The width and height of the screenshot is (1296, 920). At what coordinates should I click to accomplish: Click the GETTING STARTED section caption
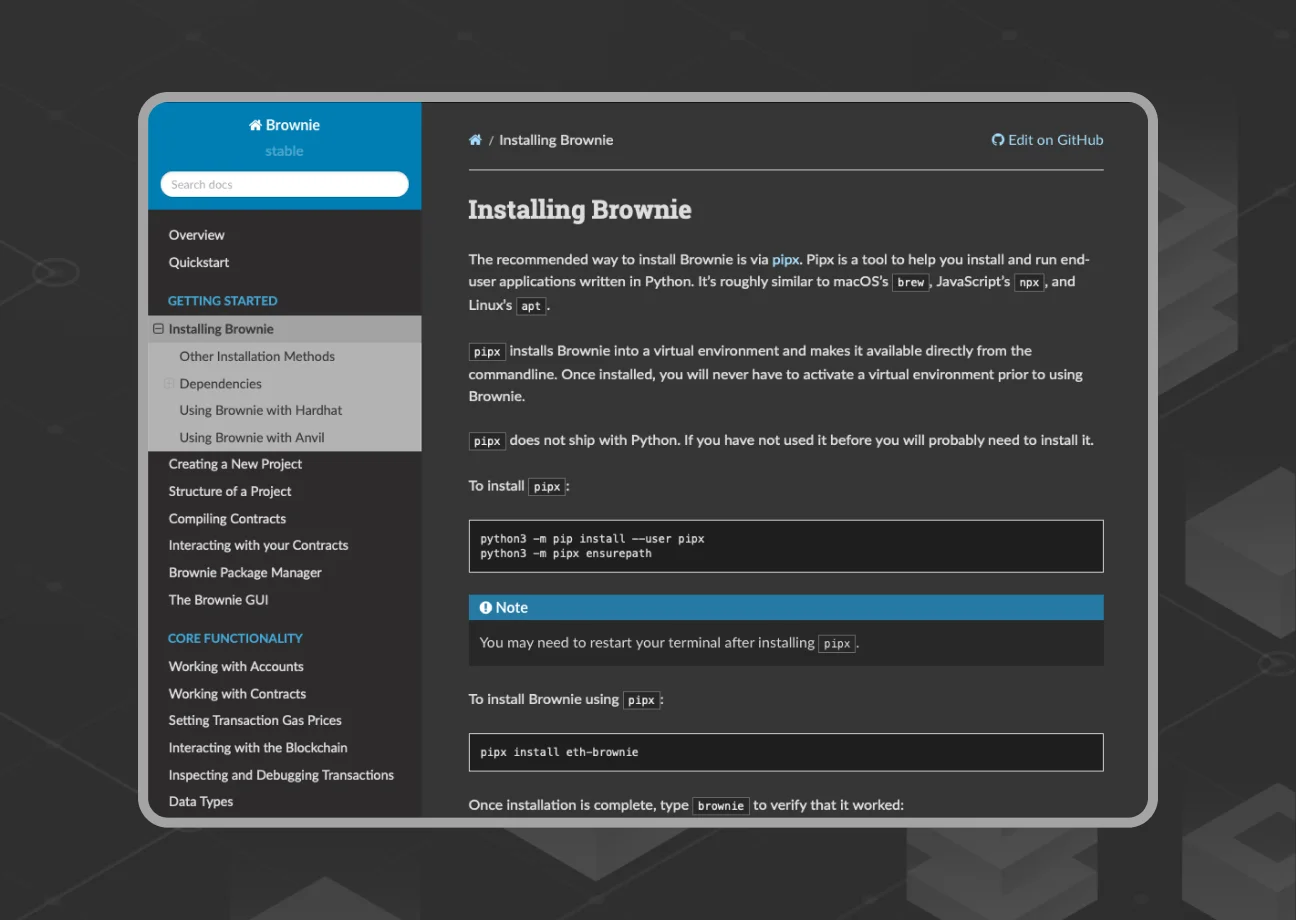pyautogui.click(x=222, y=300)
